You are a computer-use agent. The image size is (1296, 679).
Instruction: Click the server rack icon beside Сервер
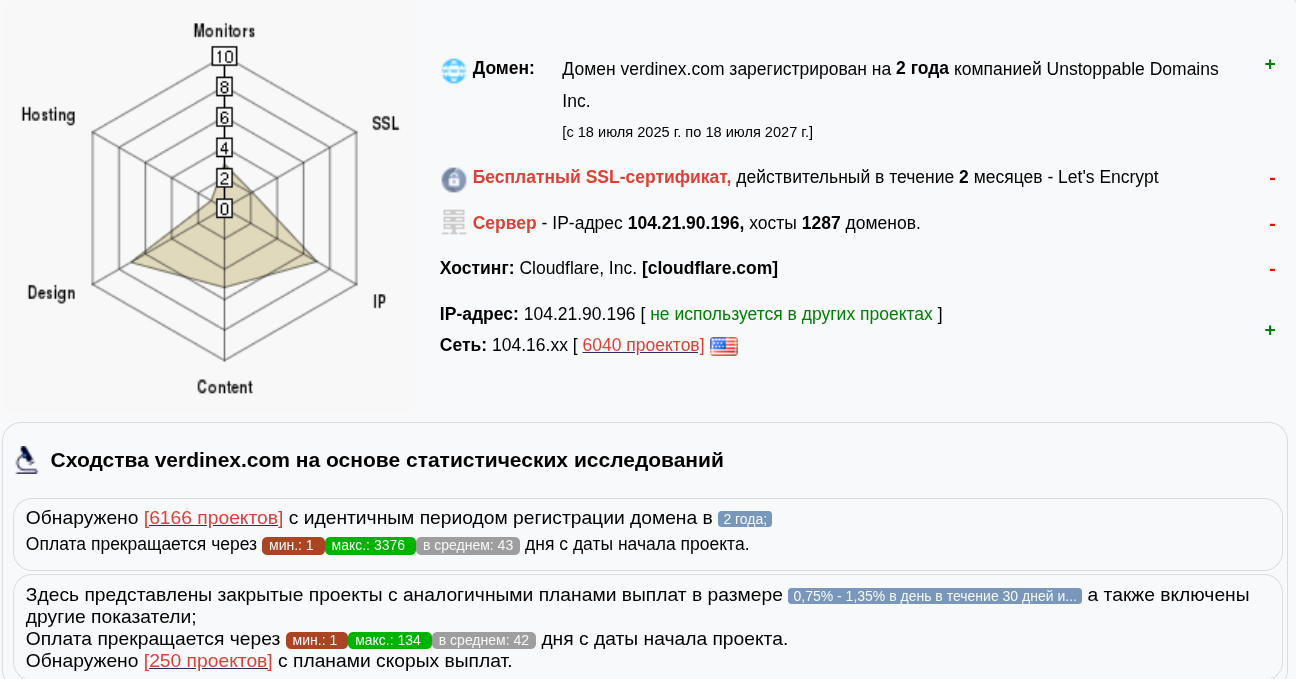click(x=454, y=223)
